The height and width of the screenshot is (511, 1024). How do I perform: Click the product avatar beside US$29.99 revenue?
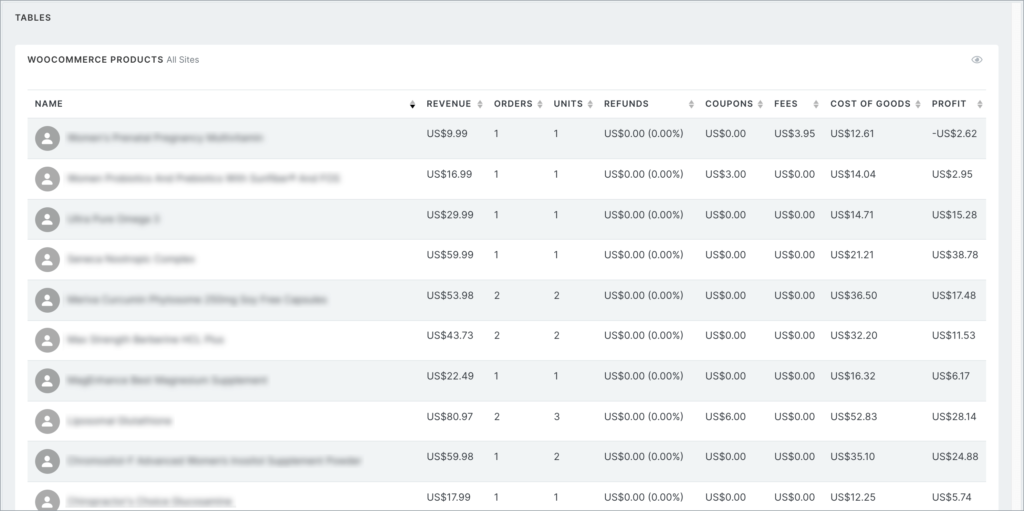click(x=47, y=219)
